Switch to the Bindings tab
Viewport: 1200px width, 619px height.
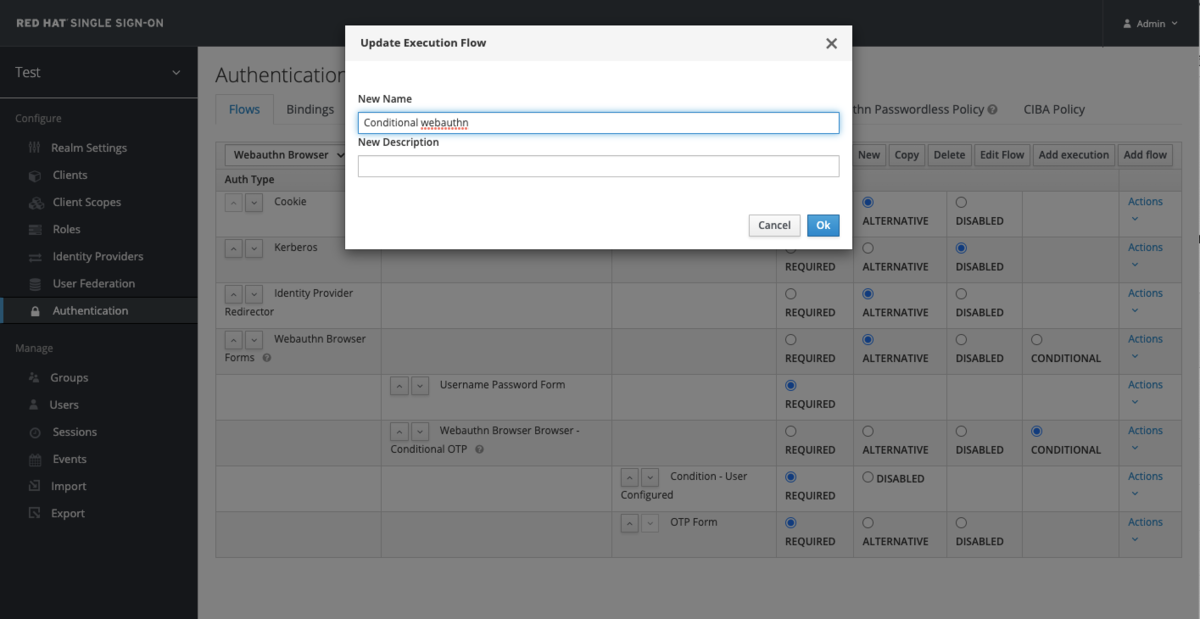click(x=310, y=109)
